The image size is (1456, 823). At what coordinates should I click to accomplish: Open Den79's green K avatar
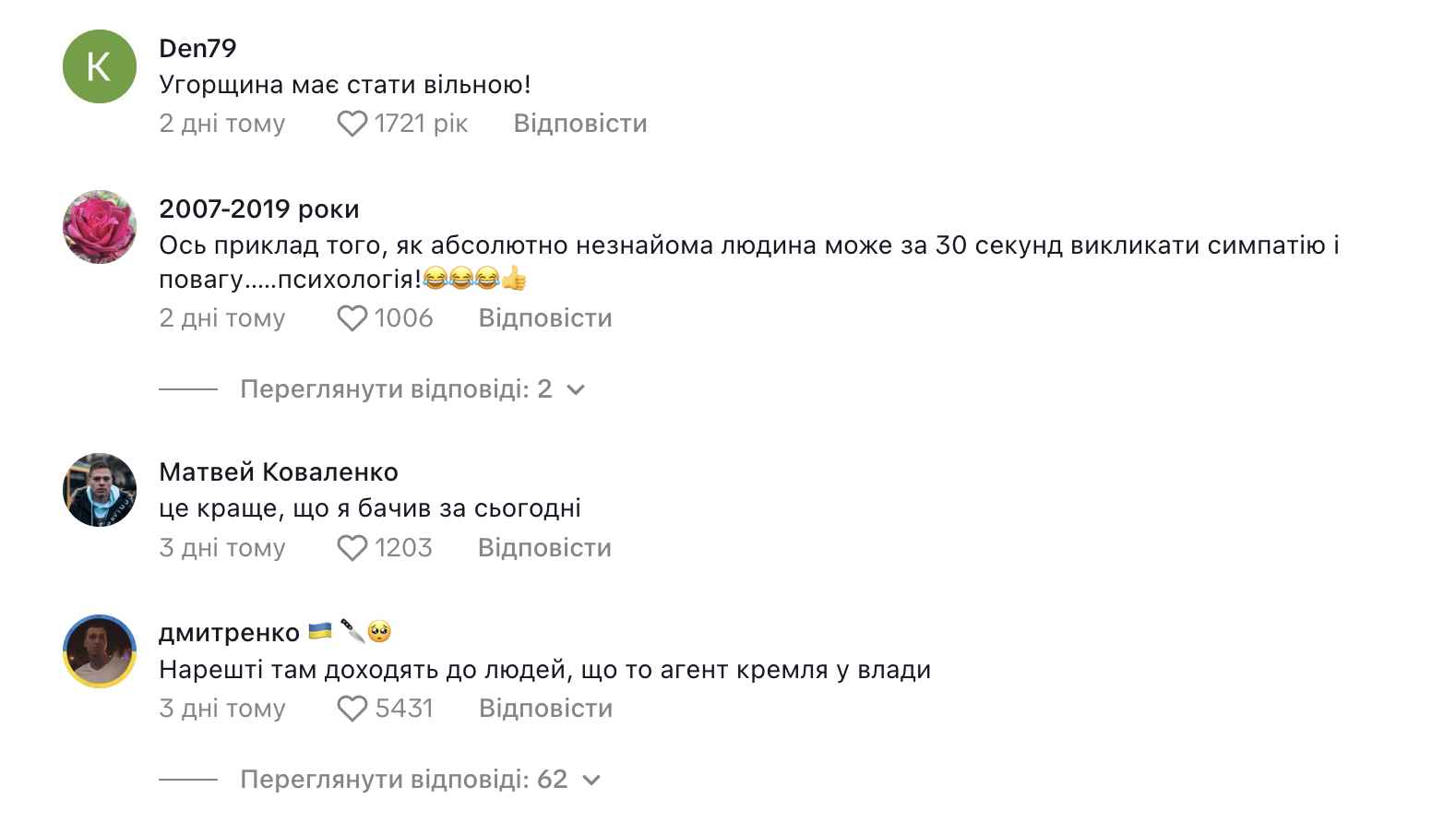coord(100,66)
